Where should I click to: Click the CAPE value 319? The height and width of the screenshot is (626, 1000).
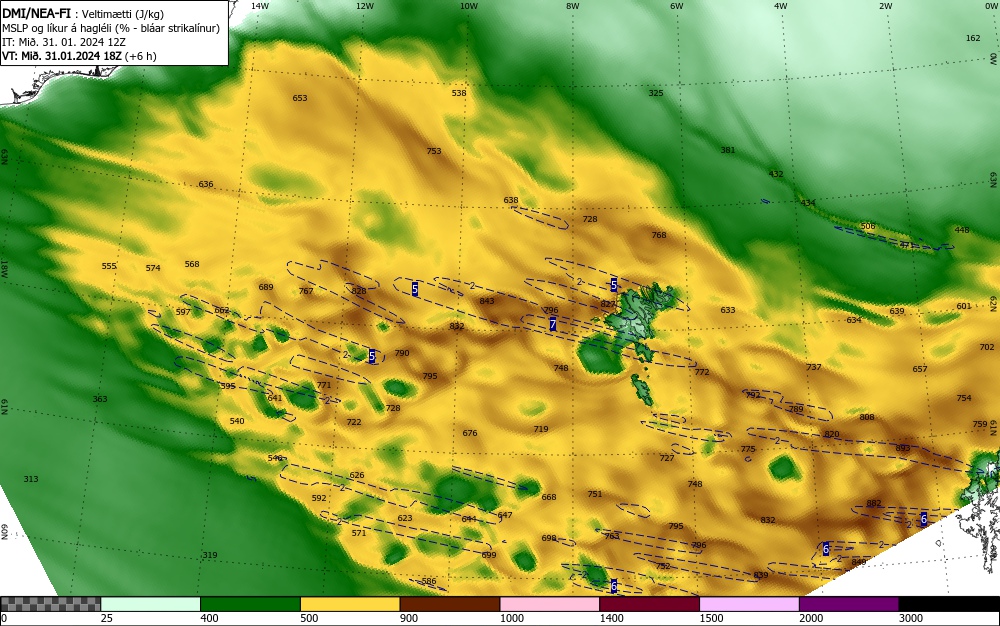pos(210,555)
